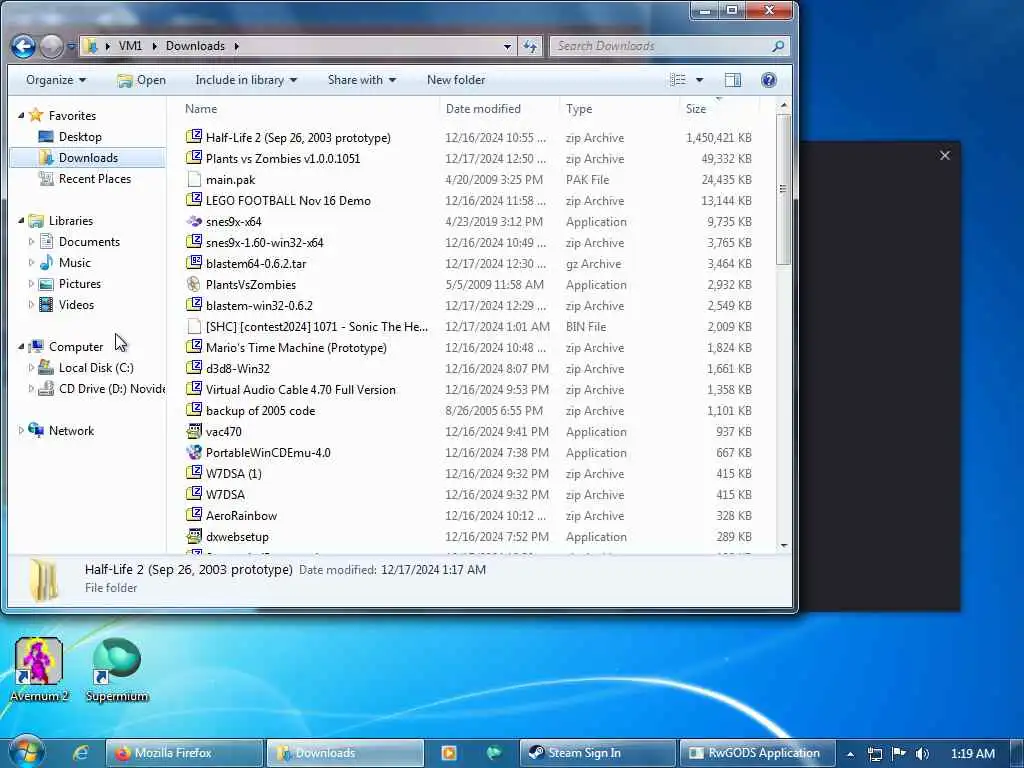This screenshot has height=768, width=1024.
Task: Select Downloads in the navigation pane
Action: point(88,157)
